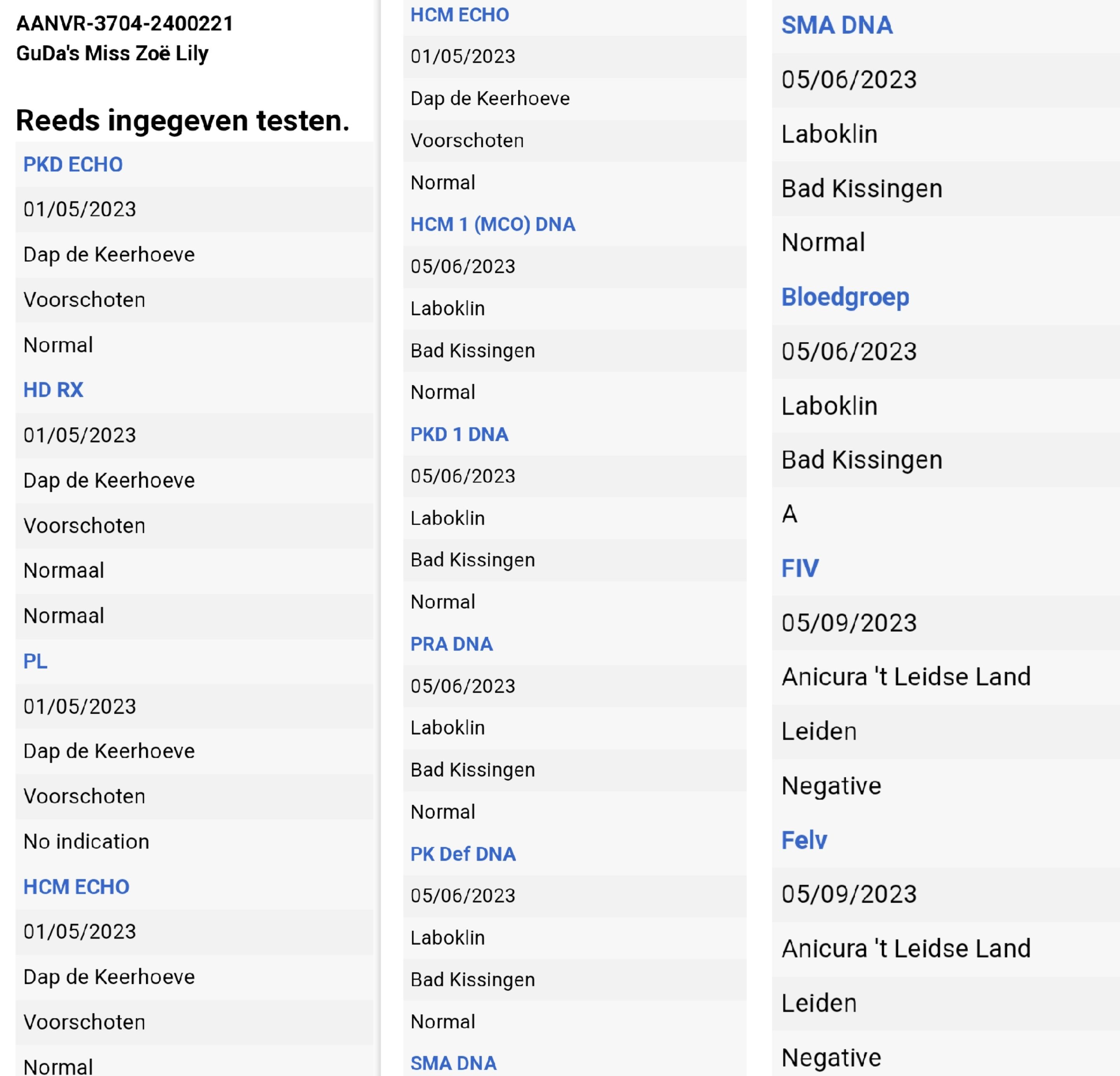The image size is (1120, 1076).
Task: Click the HD RX test heading
Action: [x=53, y=390]
